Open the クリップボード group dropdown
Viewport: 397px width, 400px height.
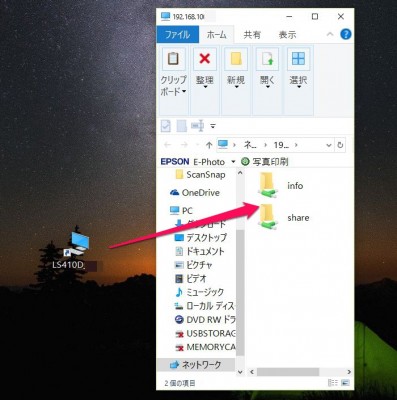click(x=173, y=73)
